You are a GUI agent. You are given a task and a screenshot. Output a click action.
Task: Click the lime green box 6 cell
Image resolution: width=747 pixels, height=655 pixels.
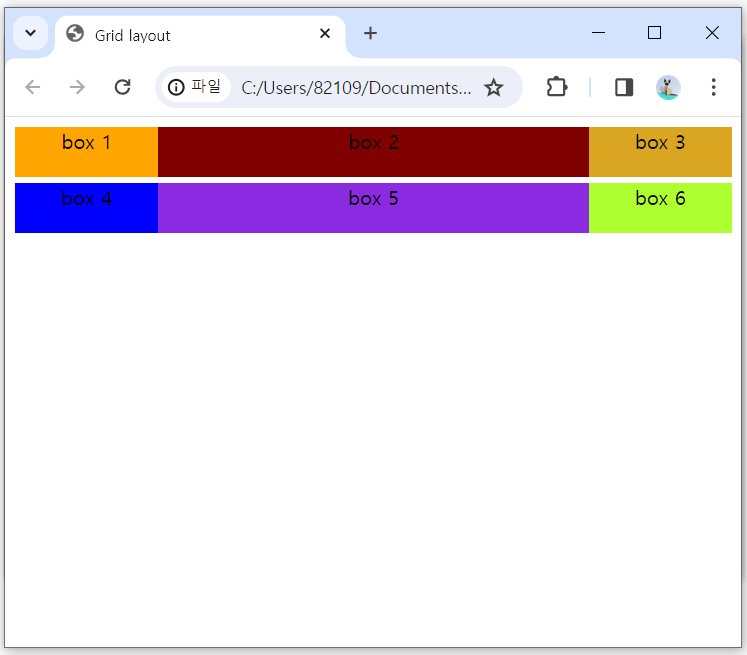point(660,208)
